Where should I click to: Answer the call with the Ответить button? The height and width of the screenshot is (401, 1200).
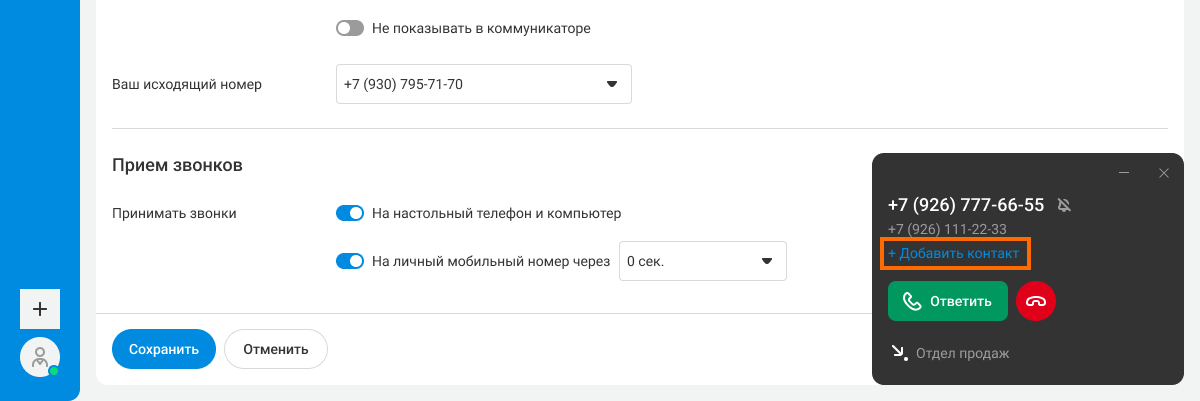click(x=947, y=301)
